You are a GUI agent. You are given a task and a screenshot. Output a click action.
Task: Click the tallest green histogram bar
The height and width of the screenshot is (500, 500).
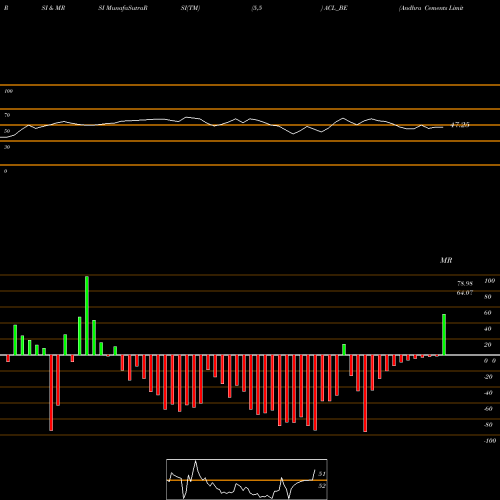[x=87, y=315]
